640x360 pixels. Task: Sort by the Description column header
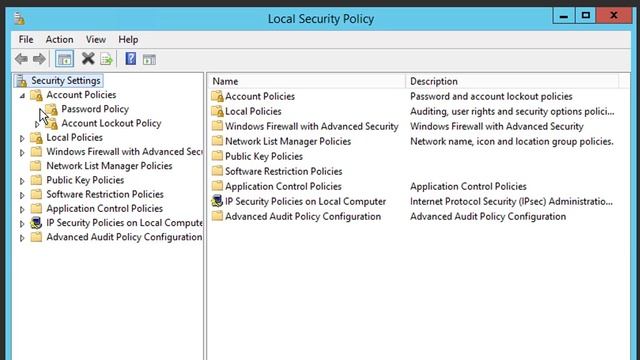click(512, 81)
